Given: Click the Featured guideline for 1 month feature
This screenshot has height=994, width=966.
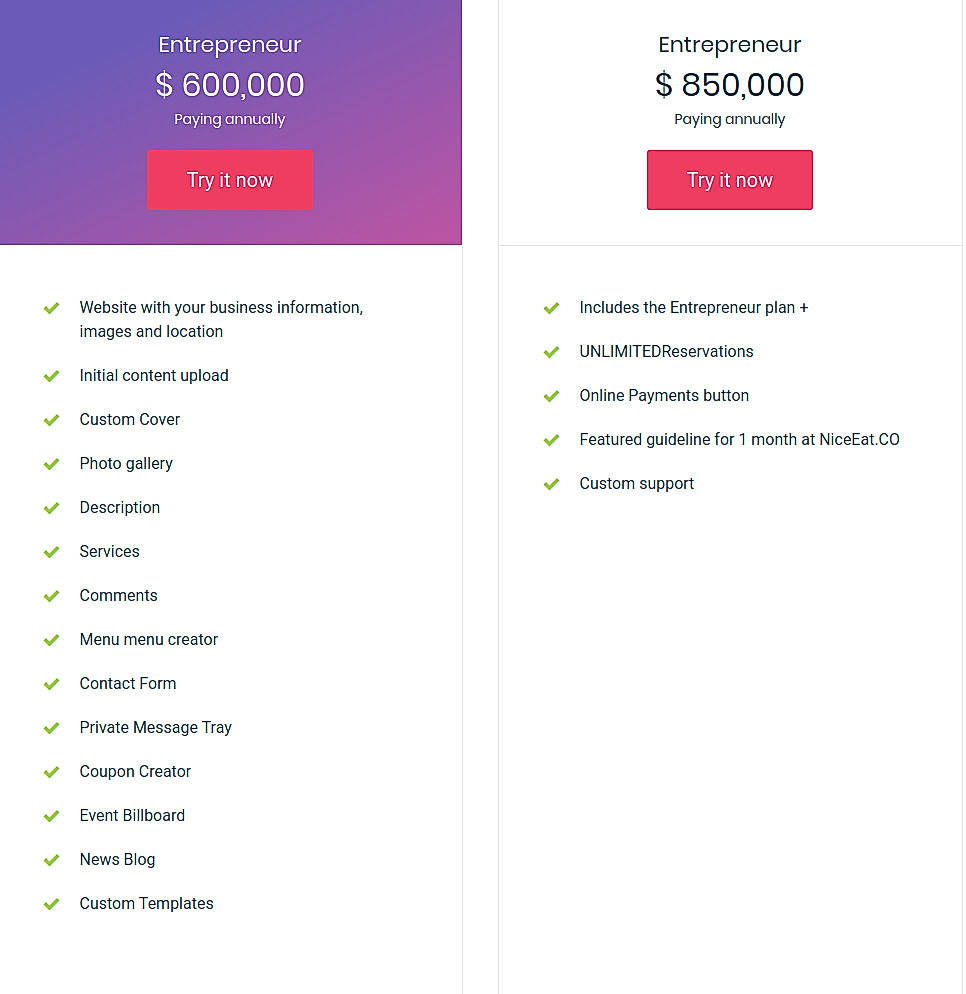Looking at the screenshot, I should [x=739, y=440].
